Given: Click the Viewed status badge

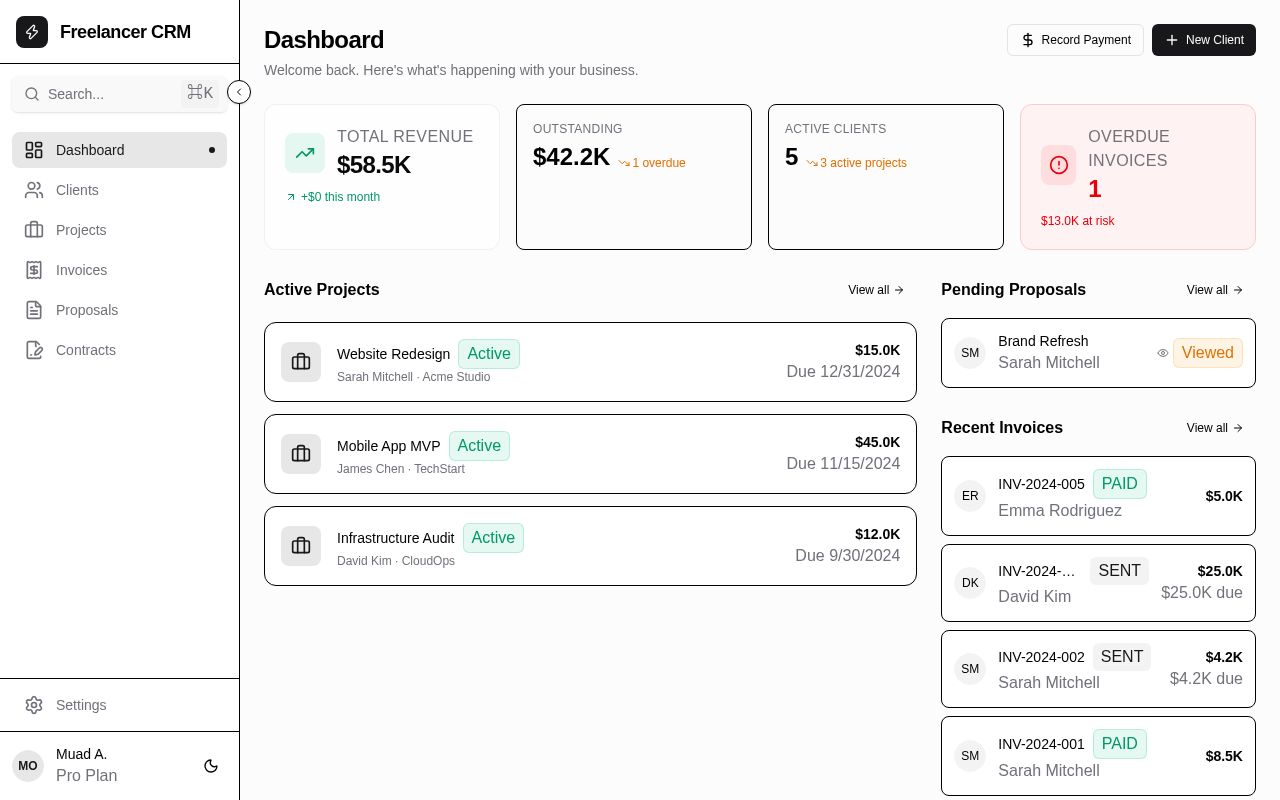Looking at the screenshot, I should point(1208,353).
